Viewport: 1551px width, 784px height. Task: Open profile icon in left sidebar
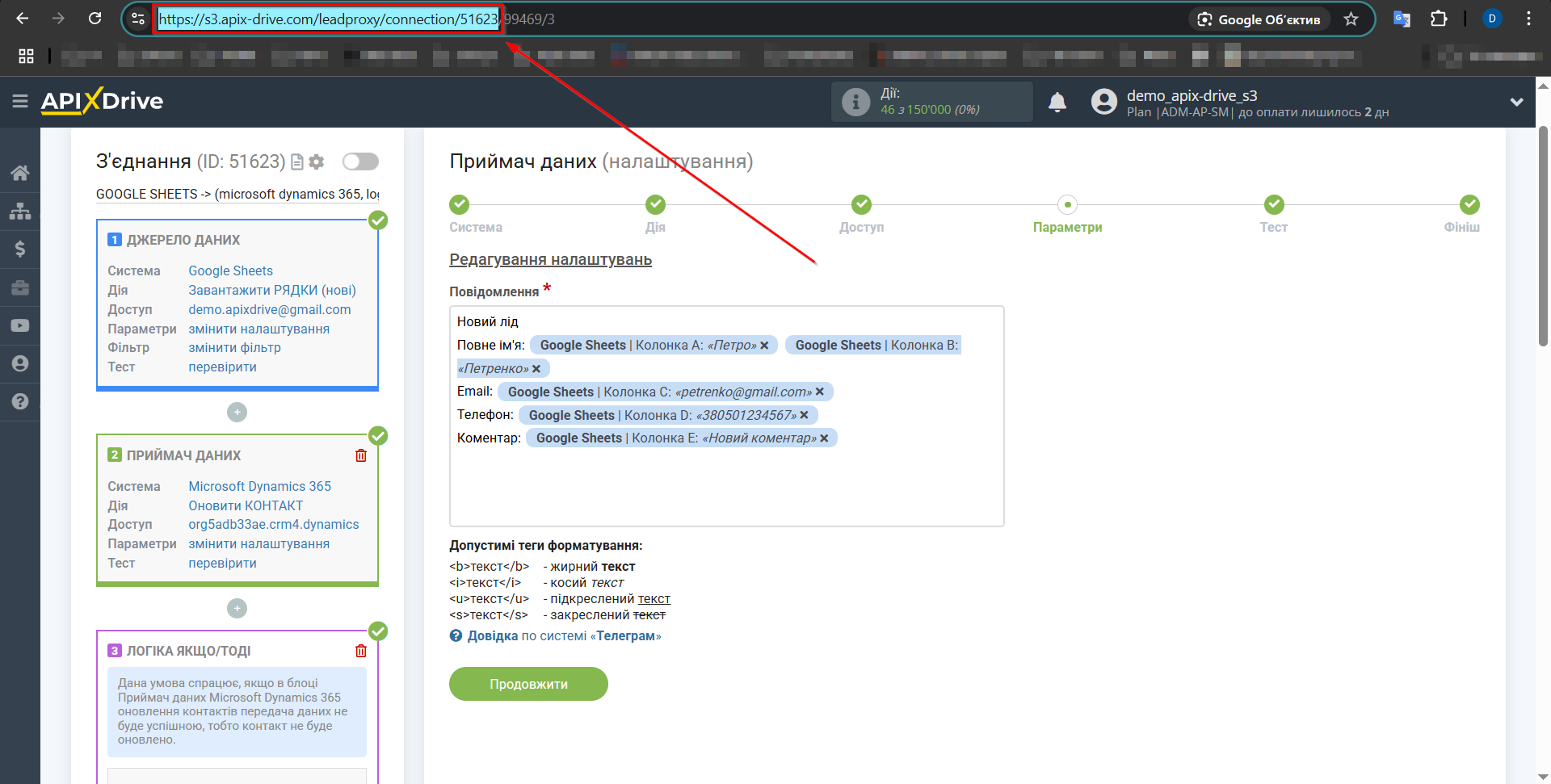[20, 363]
